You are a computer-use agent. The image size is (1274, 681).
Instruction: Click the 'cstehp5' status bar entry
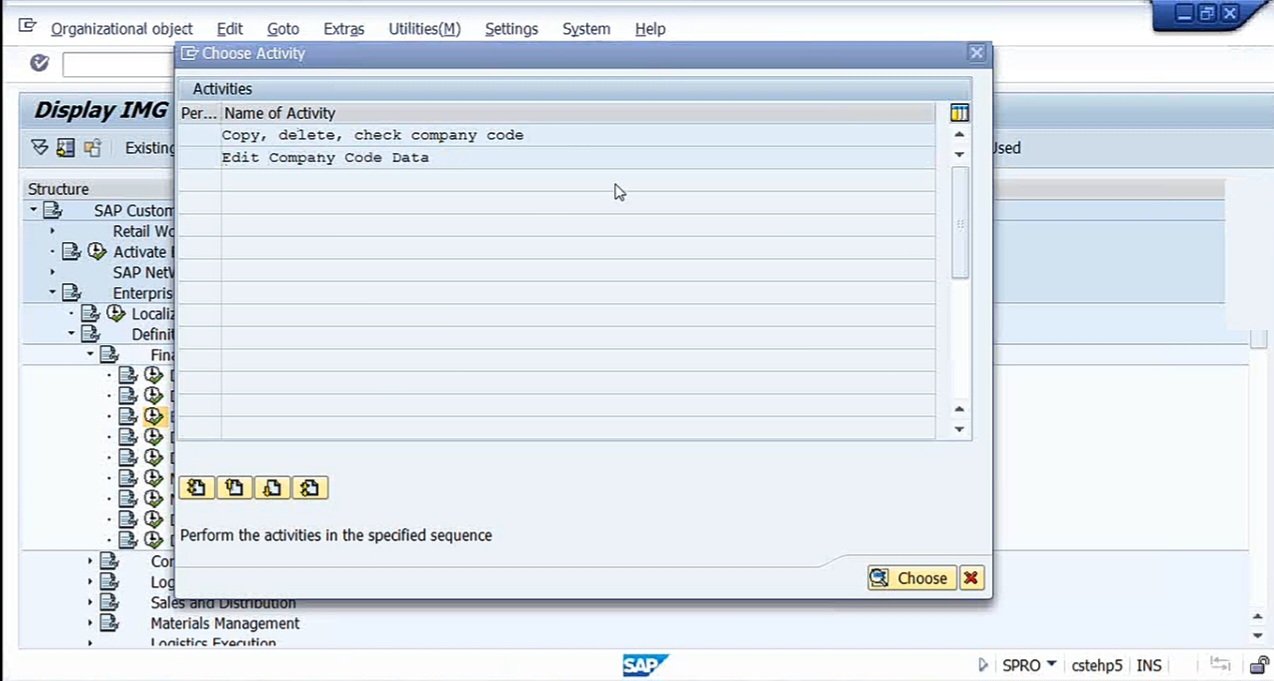tap(1097, 665)
